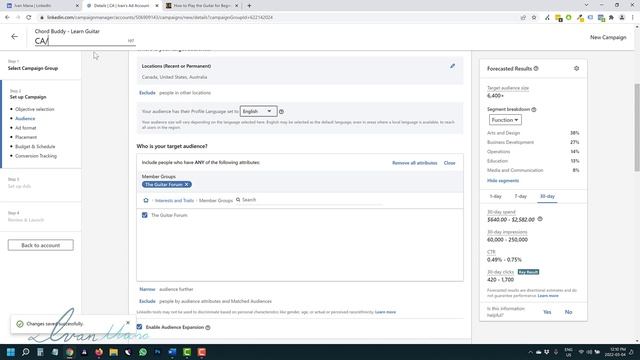Go to Placement step
The image size is (640, 360).
[x=26, y=137]
